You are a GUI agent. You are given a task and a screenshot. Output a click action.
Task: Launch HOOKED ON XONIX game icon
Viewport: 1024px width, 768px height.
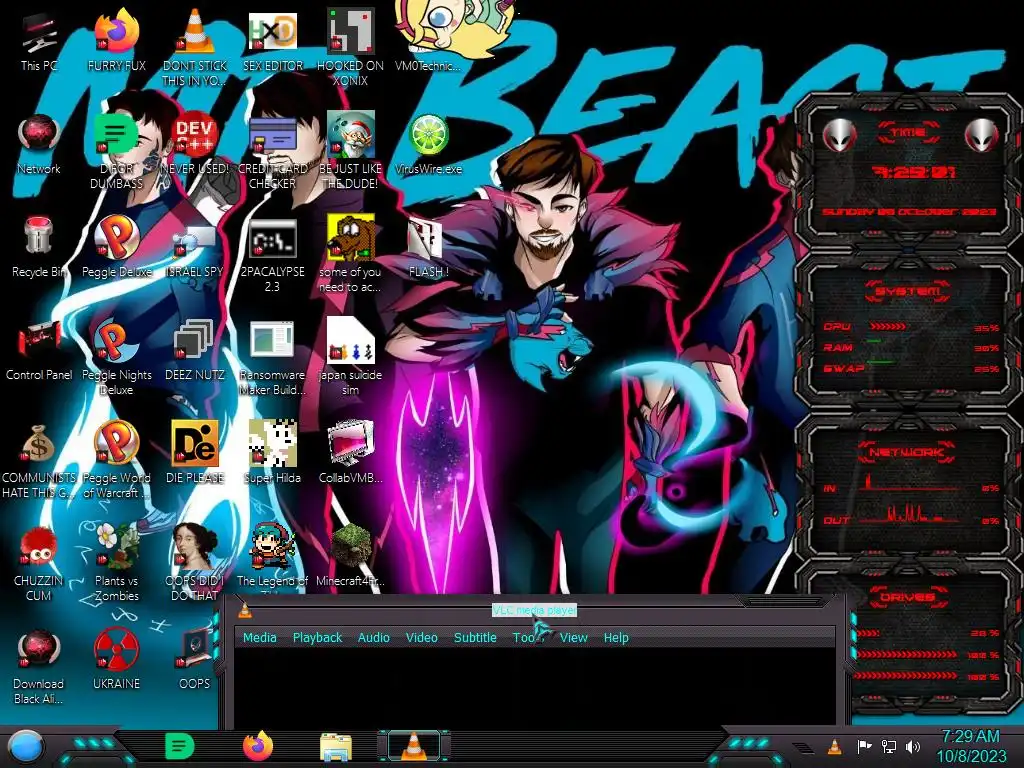350,49
